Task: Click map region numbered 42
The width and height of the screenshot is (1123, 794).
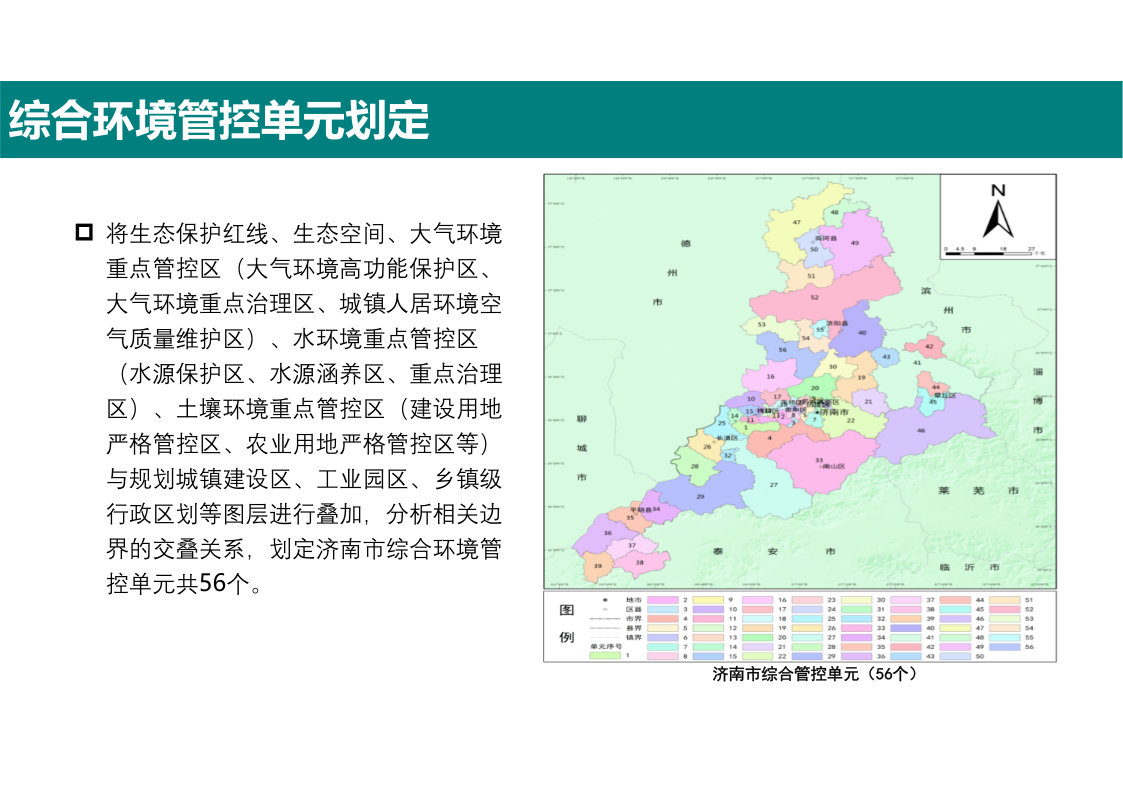Action: pyautogui.click(x=929, y=347)
